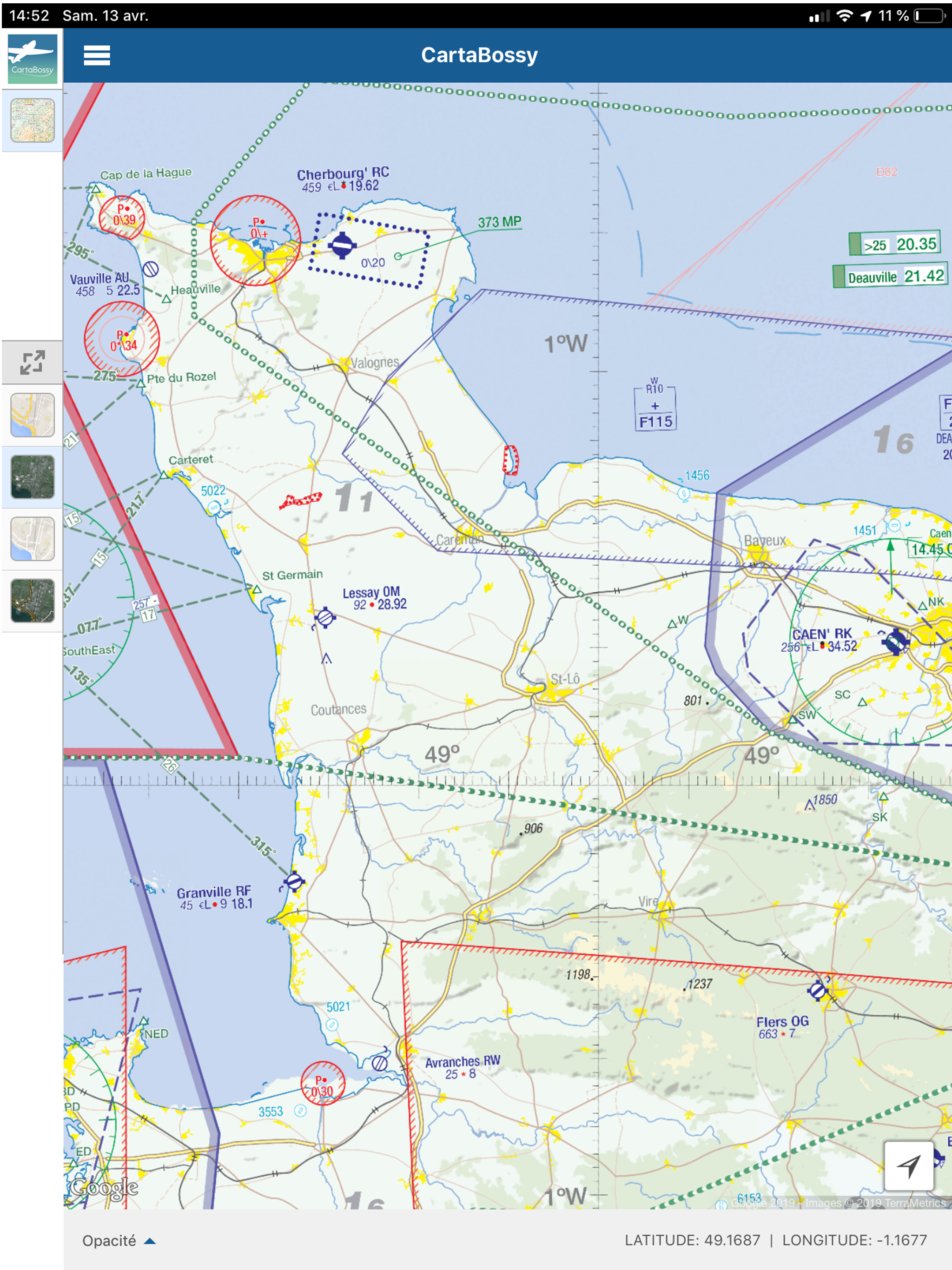Click the Opacité up-arrow triangle

point(150,1241)
